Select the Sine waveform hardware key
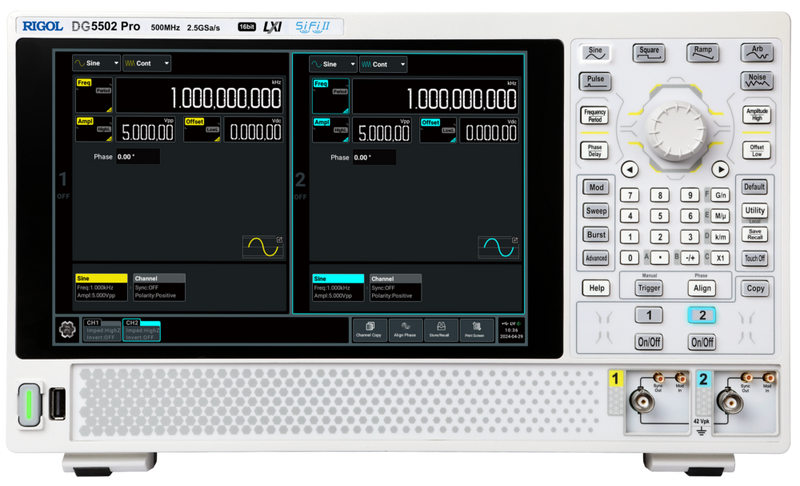The width and height of the screenshot is (800, 486). (x=595, y=53)
